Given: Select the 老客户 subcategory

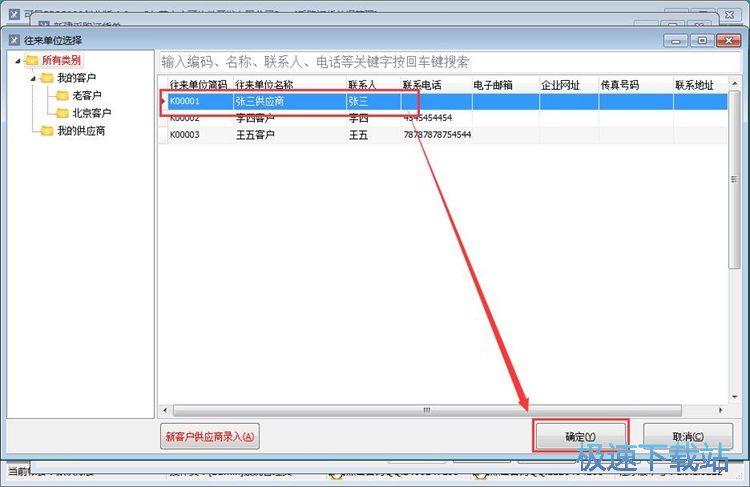Looking at the screenshot, I should pyautogui.click(x=87, y=95).
